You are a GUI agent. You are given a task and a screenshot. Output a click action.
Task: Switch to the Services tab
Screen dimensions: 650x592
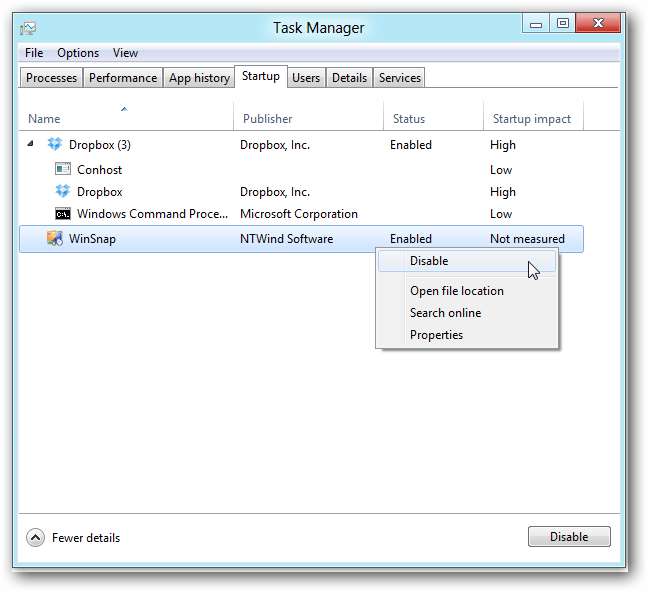click(x=399, y=78)
